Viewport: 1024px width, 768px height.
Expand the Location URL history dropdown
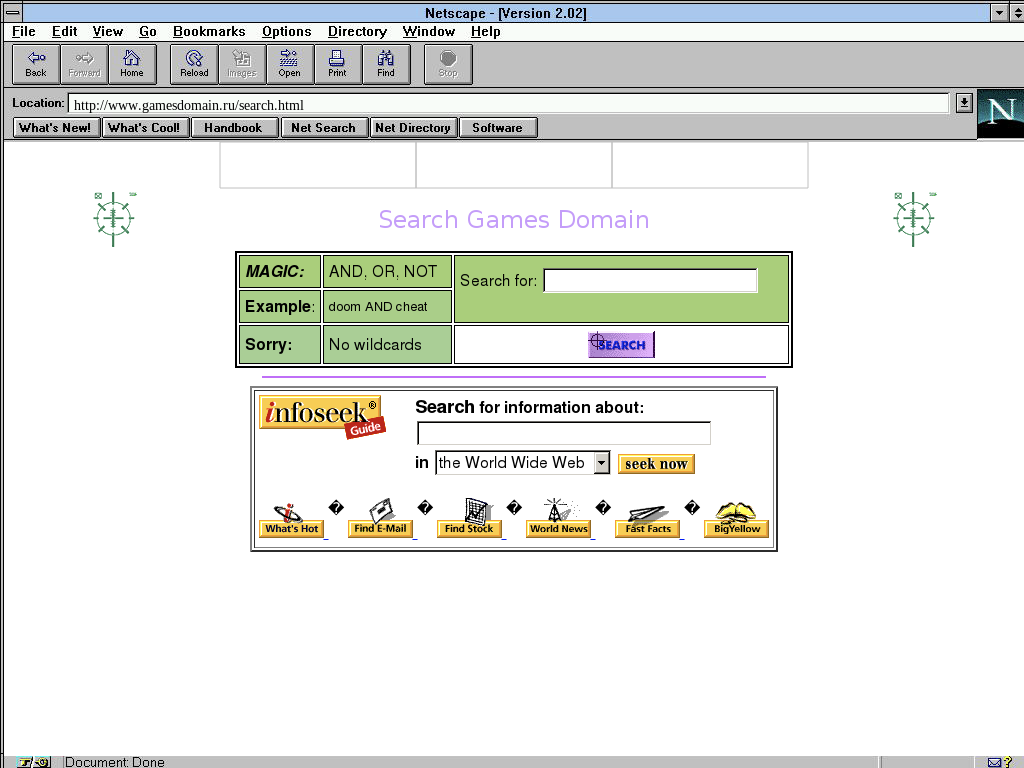[x=963, y=103]
